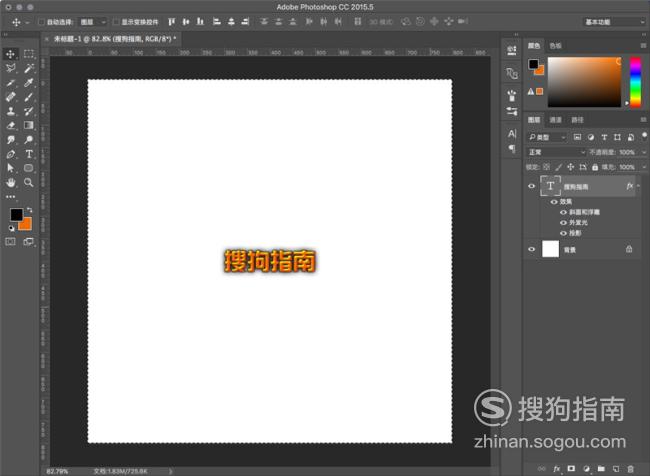Select the Zoom magnifier tool

pyautogui.click(x=29, y=182)
